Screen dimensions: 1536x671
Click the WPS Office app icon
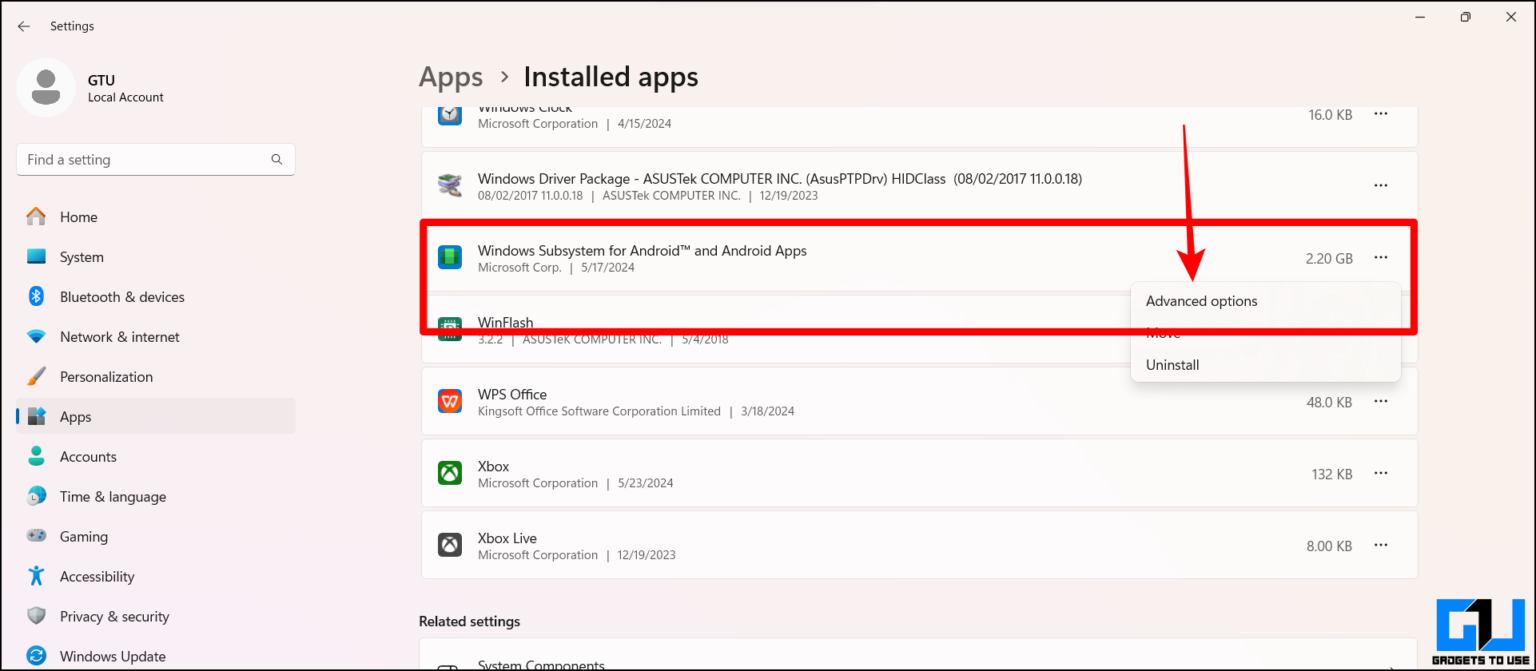point(449,400)
